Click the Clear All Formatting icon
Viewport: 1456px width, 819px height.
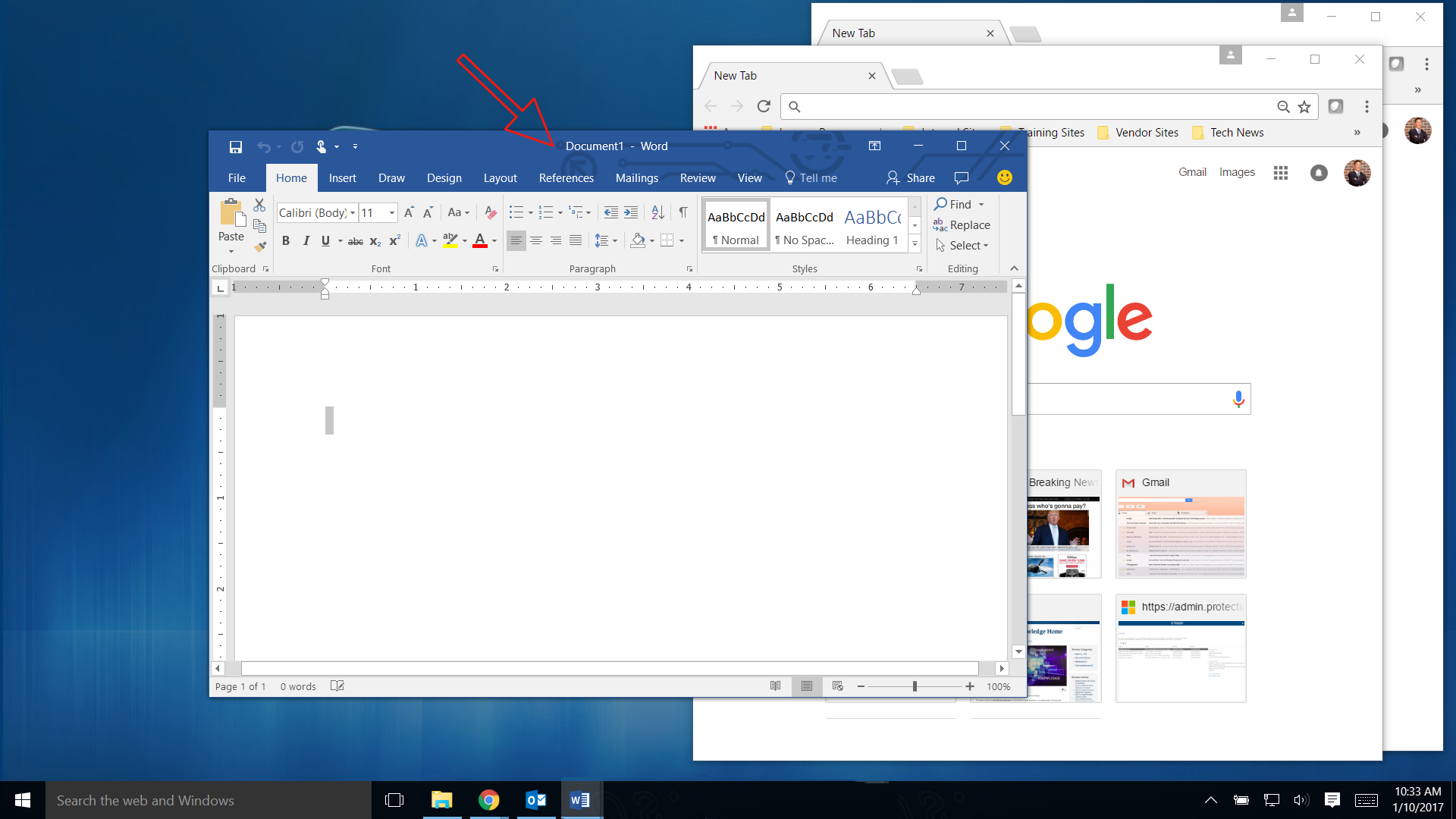click(491, 213)
